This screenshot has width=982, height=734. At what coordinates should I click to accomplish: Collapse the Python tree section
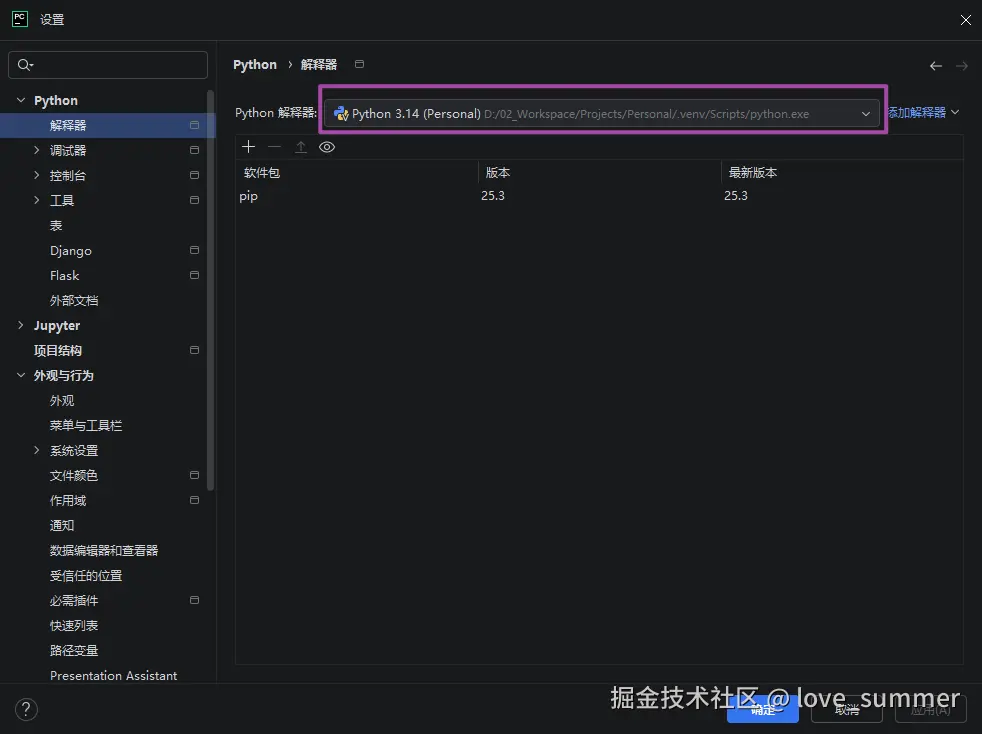tap(21, 100)
